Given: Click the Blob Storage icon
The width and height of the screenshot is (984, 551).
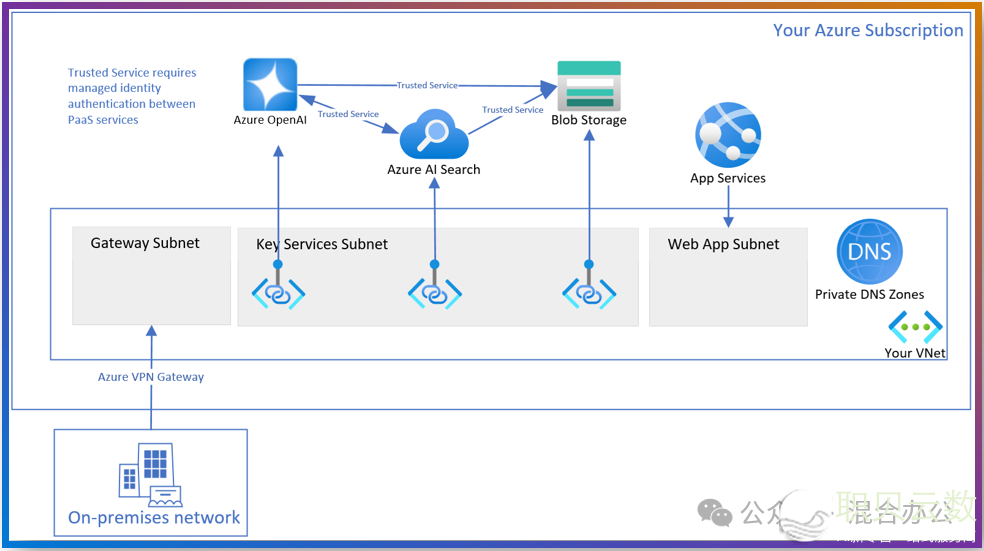Looking at the screenshot, I should pyautogui.click(x=589, y=85).
